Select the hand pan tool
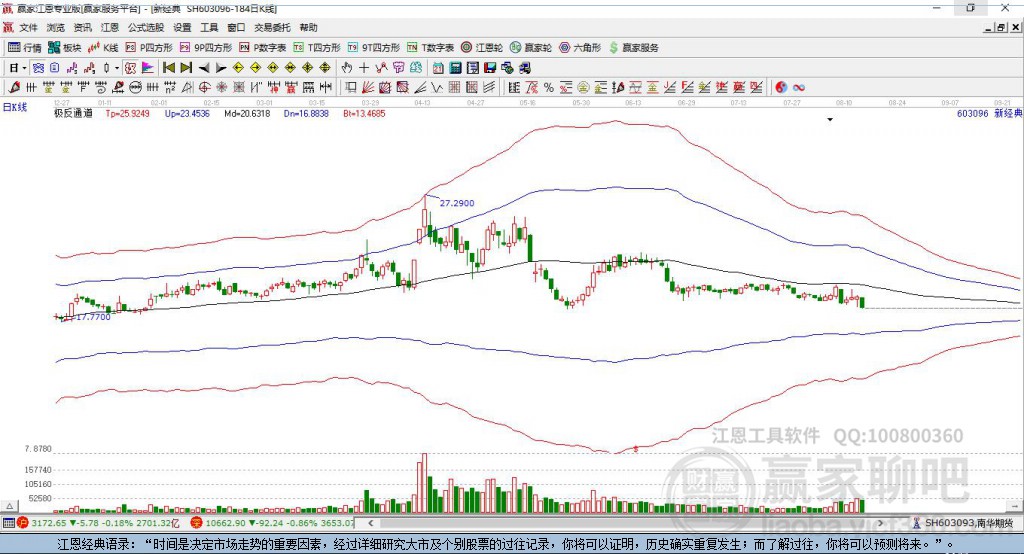Viewport: 1024px width, 554px height. pyautogui.click(x=347, y=68)
